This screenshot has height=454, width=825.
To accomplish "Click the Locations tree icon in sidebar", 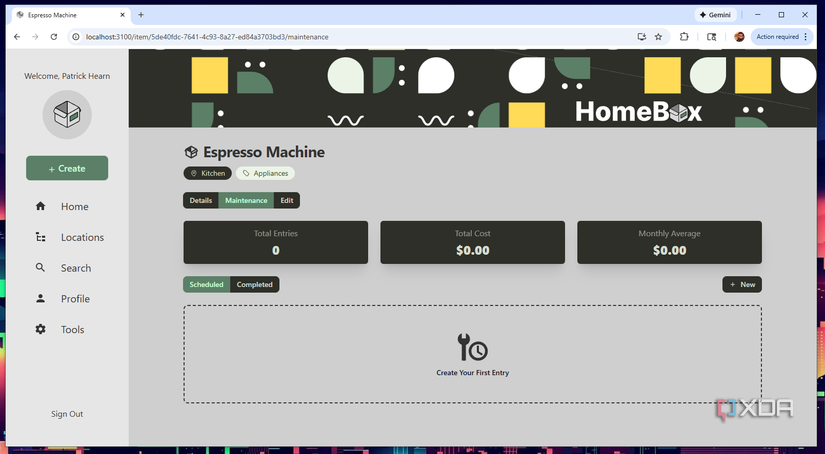I will [x=41, y=237].
